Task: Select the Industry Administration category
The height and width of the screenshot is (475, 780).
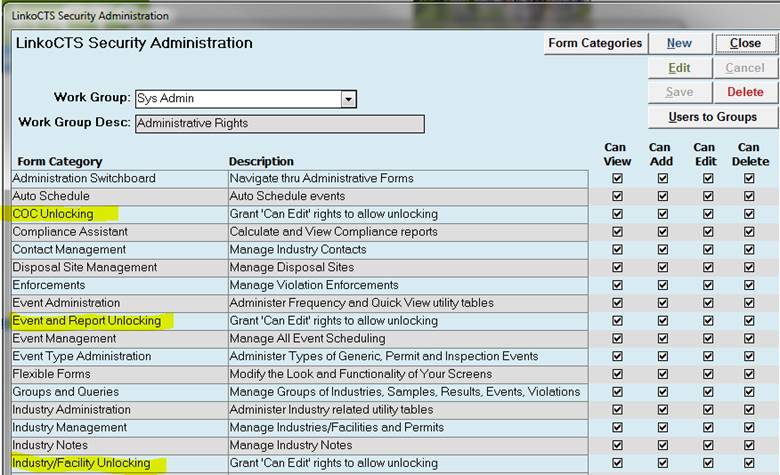Action: 119,410
